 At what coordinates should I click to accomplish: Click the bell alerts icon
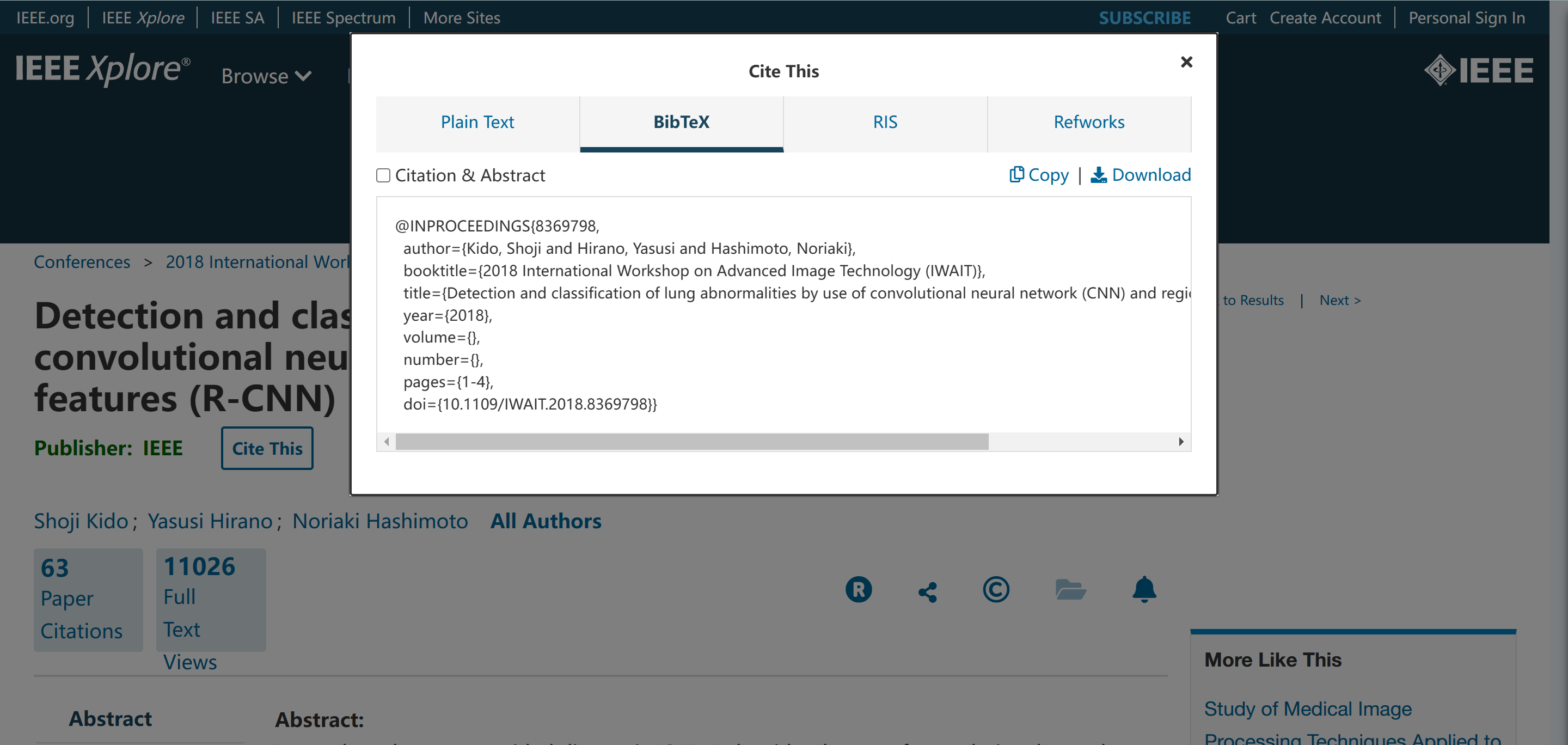tap(1144, 589)
